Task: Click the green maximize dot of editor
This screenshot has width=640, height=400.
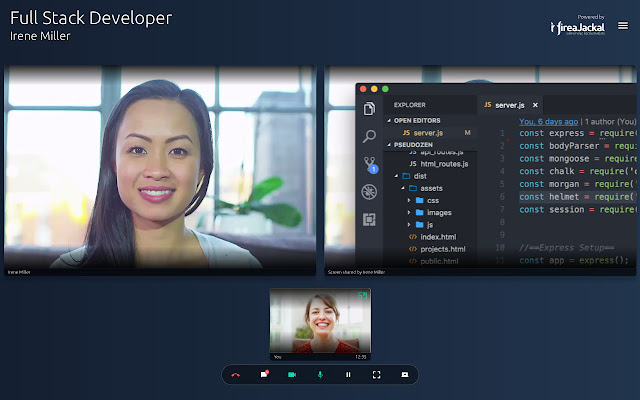Action: [385, 89]
